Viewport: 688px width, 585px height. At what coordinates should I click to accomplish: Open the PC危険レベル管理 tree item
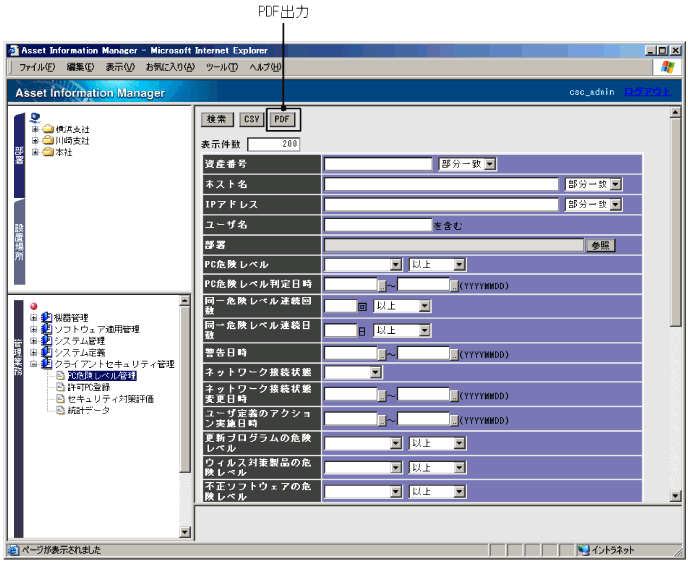(x=102, y=376)
